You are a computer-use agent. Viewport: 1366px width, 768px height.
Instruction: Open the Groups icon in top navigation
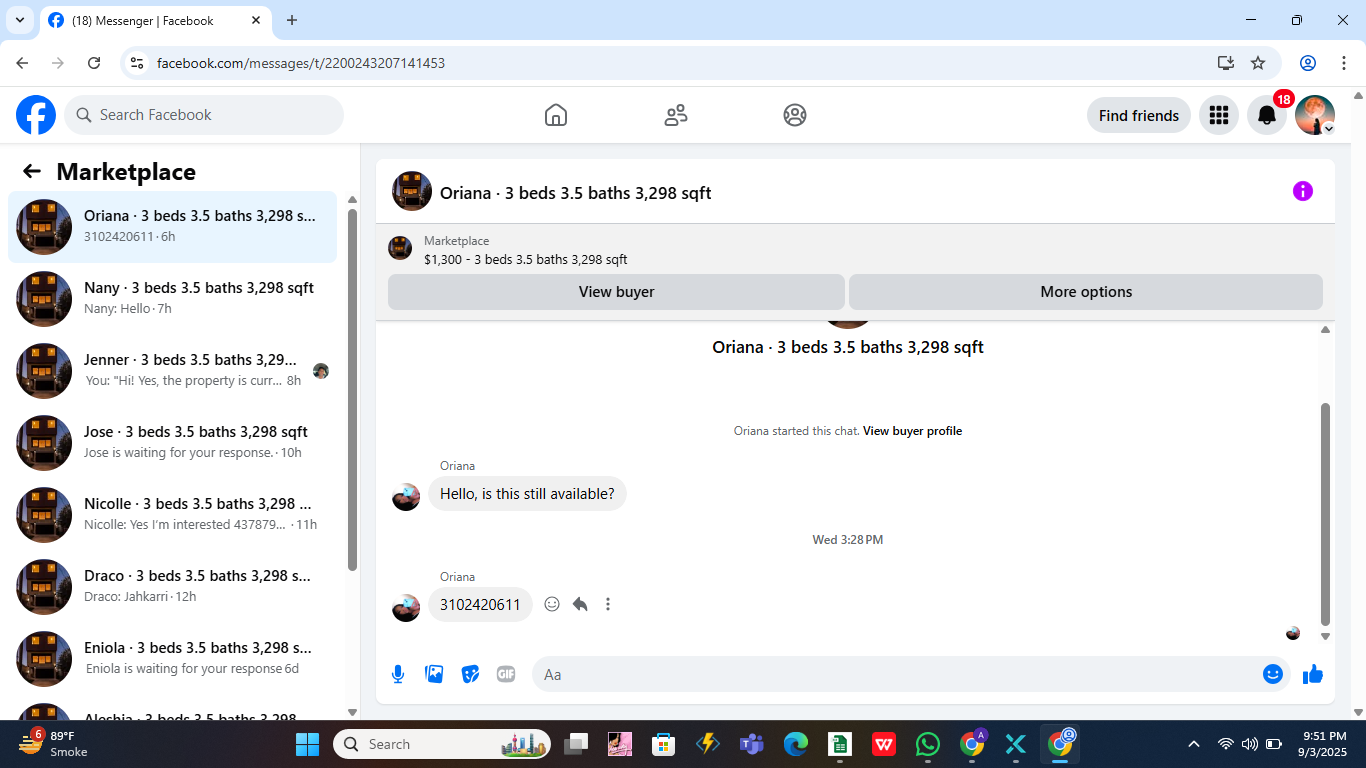click(795, 115)
